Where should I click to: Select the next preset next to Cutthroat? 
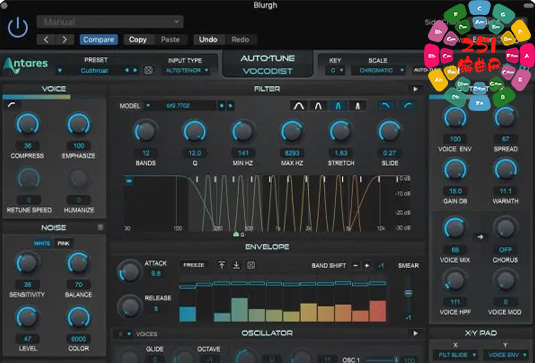(x=135, y=70)
